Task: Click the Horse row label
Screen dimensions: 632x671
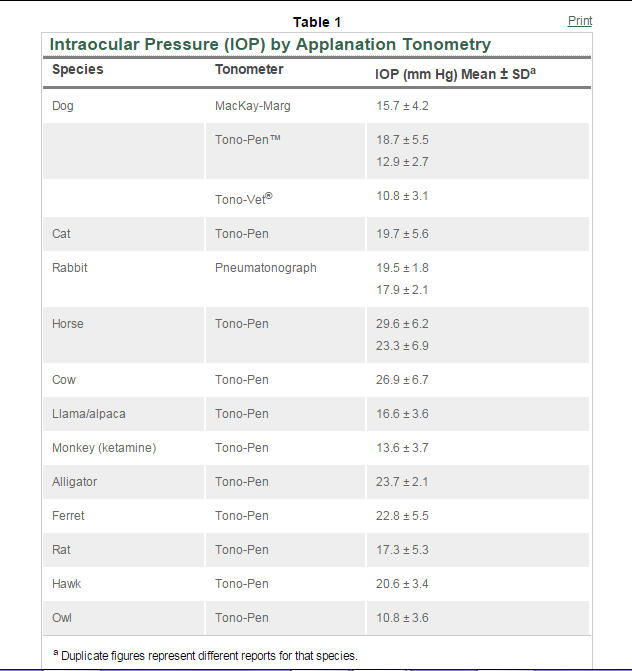Action: coord(68,324)
